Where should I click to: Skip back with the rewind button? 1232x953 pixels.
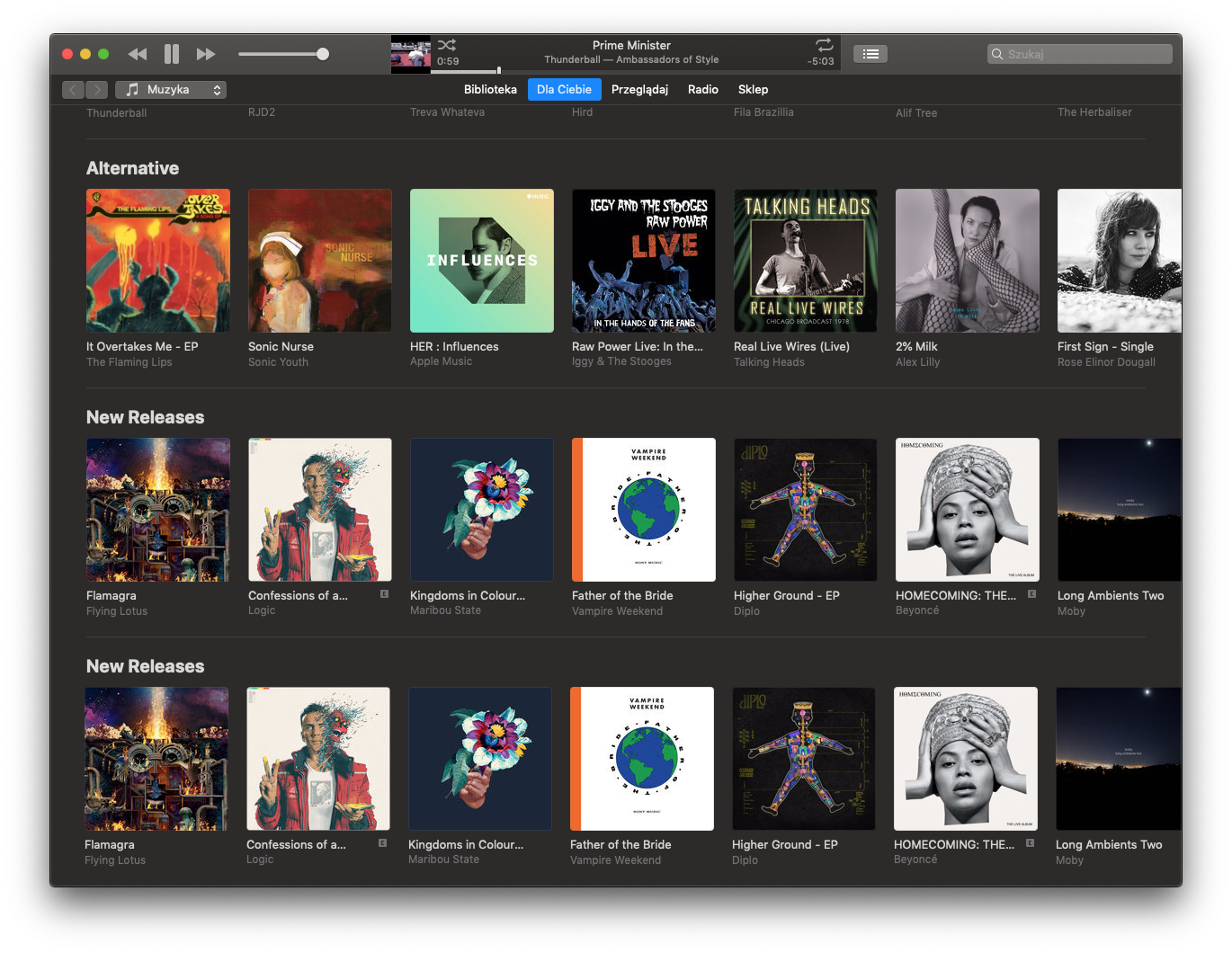138,54
